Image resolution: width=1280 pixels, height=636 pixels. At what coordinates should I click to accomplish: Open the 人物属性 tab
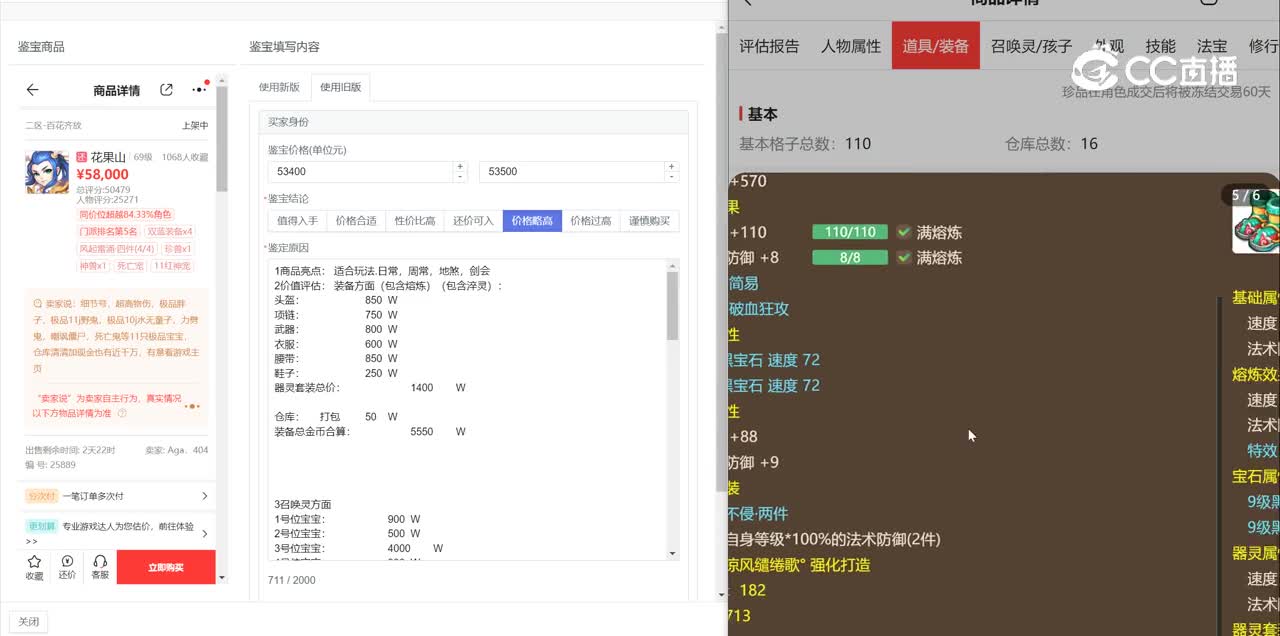(x=850, y=46)
